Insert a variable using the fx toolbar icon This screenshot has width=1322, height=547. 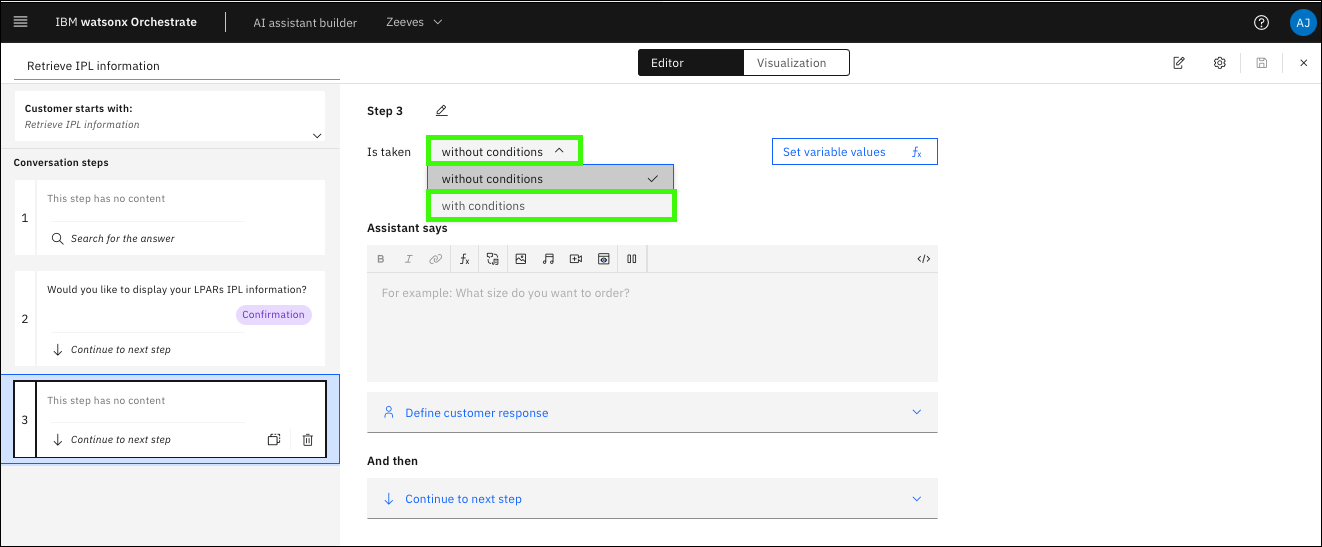pos(464,259)
